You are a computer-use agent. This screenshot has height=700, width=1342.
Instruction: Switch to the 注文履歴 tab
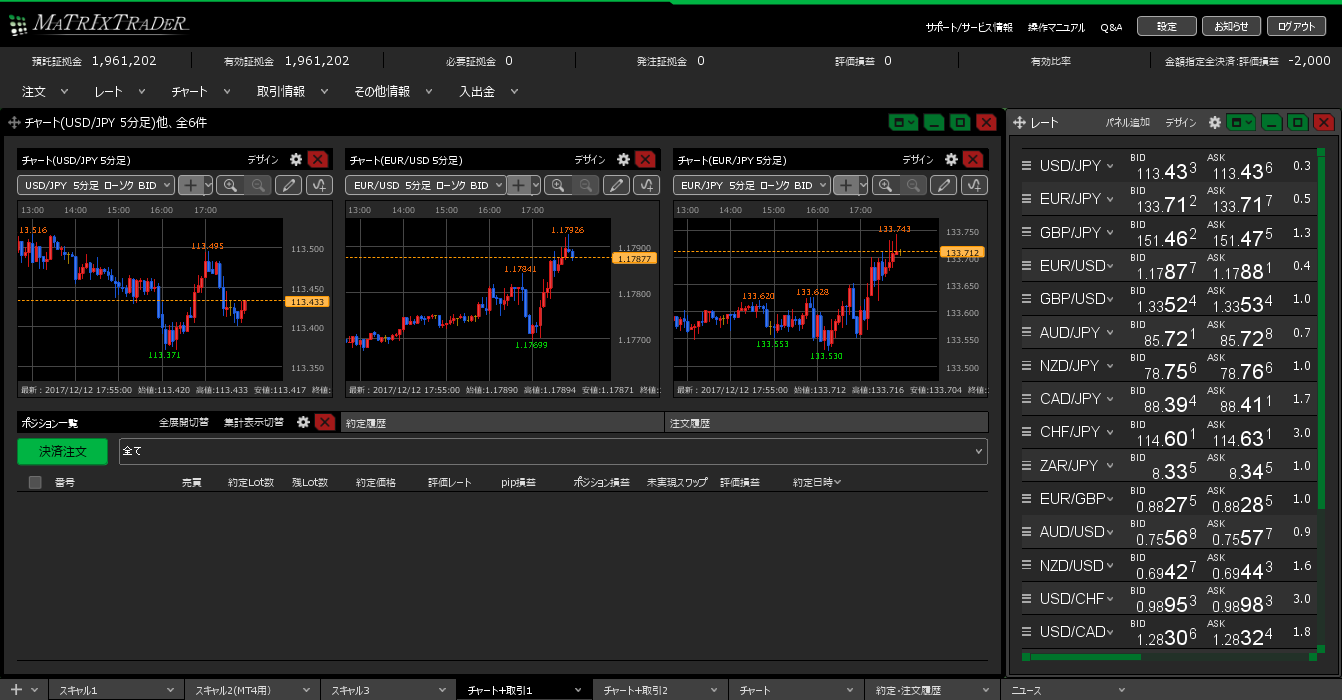coord(826,423)
